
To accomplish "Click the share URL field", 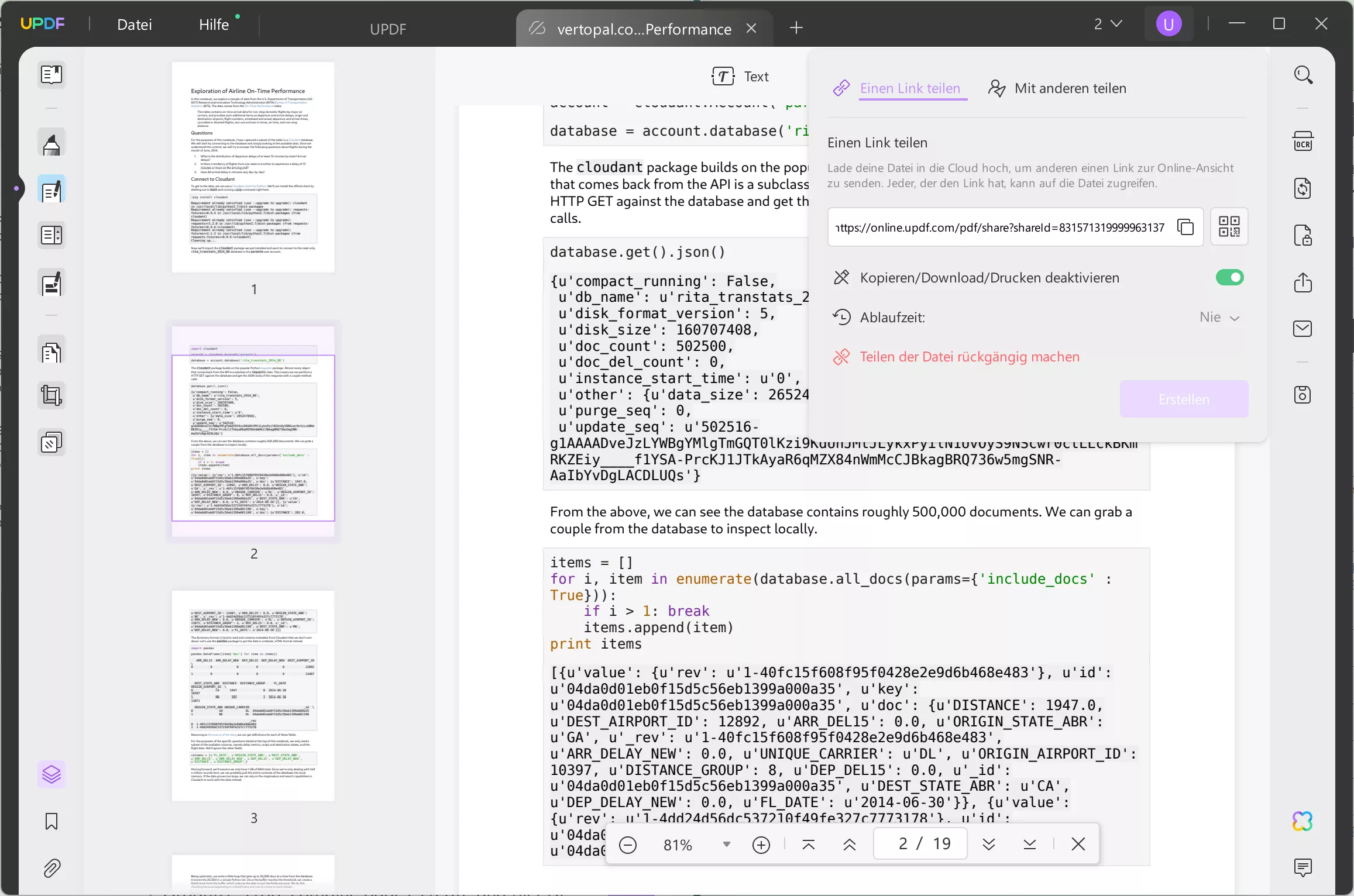I will click(x=995, y=227).
